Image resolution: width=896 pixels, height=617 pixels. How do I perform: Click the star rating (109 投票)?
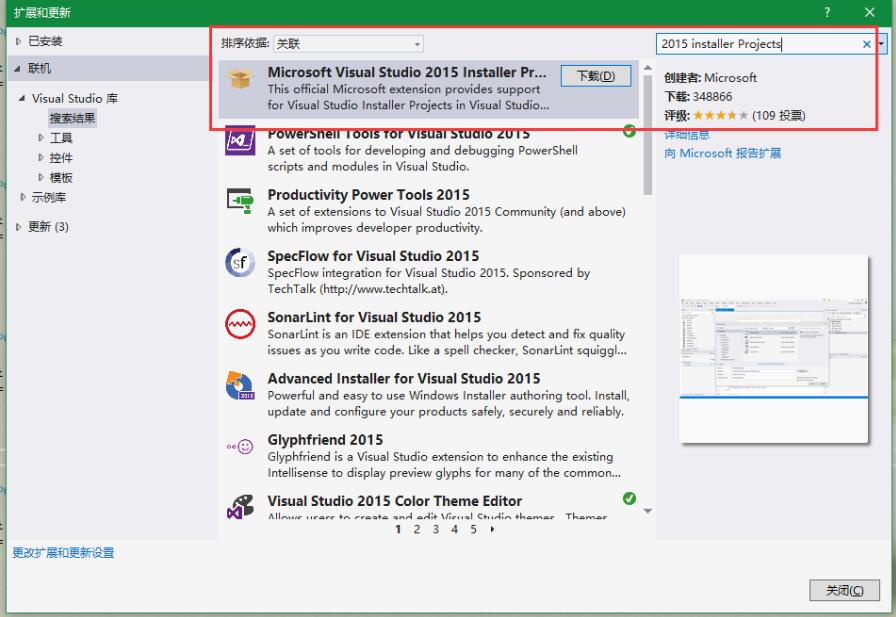click(x=735, y=115)
